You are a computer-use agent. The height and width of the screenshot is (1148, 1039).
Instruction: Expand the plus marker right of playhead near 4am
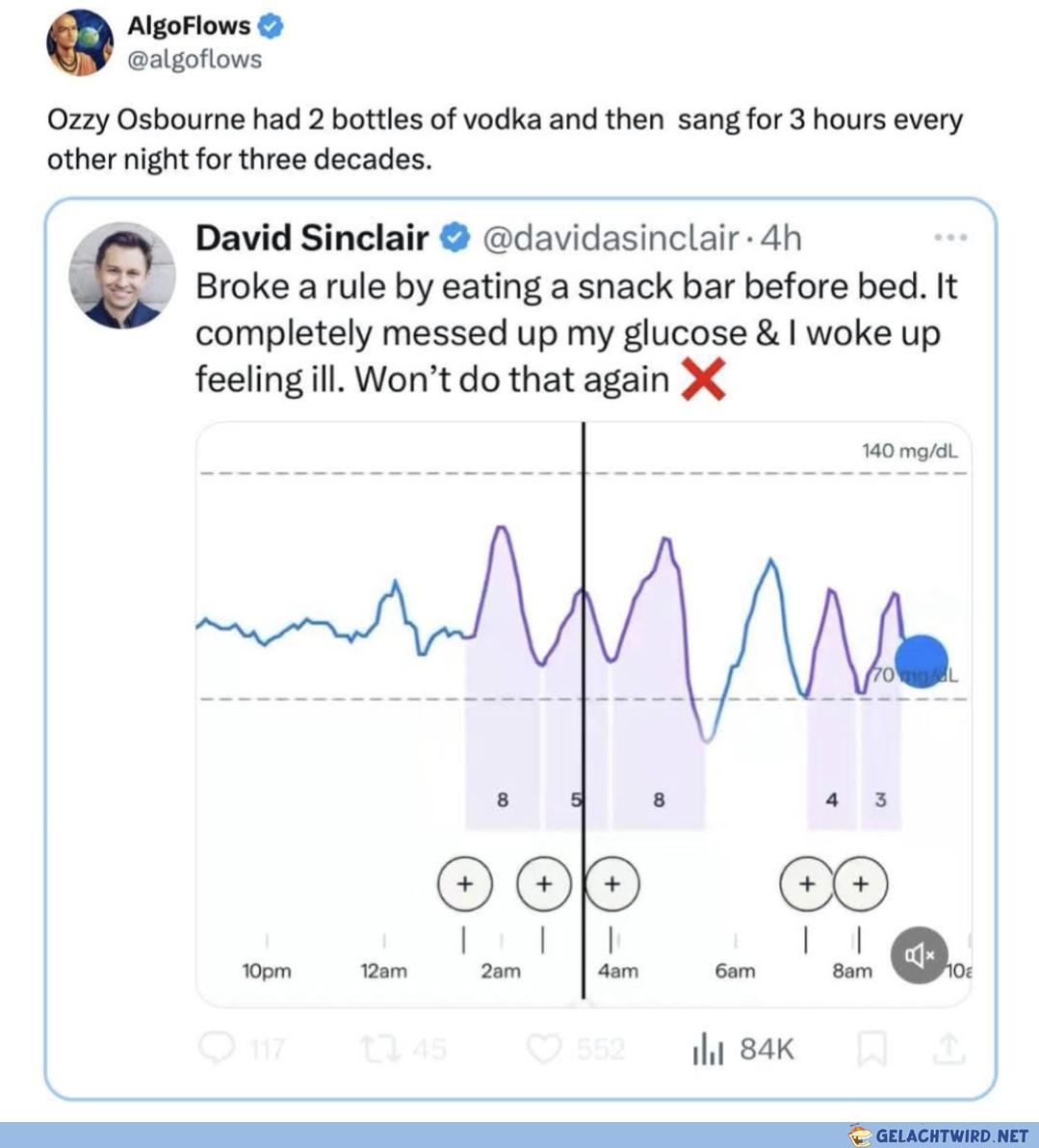pos(612,884)
